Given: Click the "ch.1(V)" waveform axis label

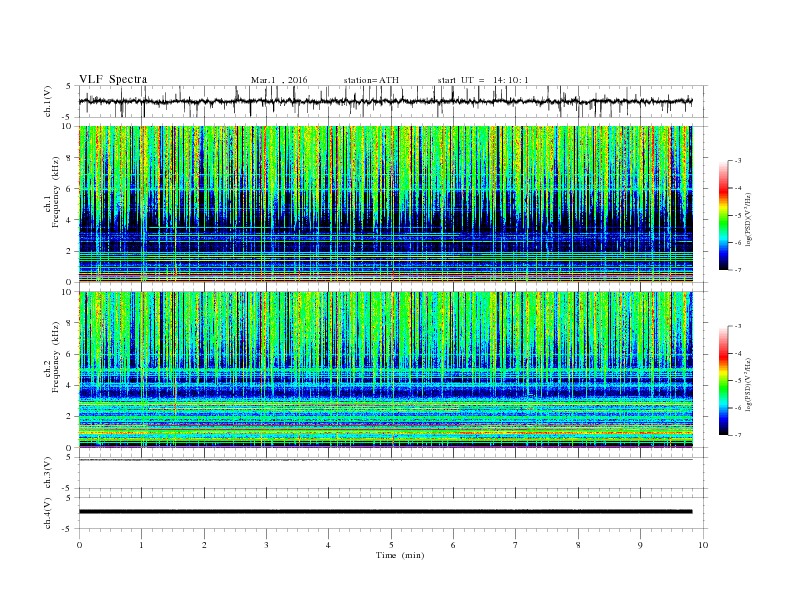Looking at the screenshot, I should (x=48, y=101).
